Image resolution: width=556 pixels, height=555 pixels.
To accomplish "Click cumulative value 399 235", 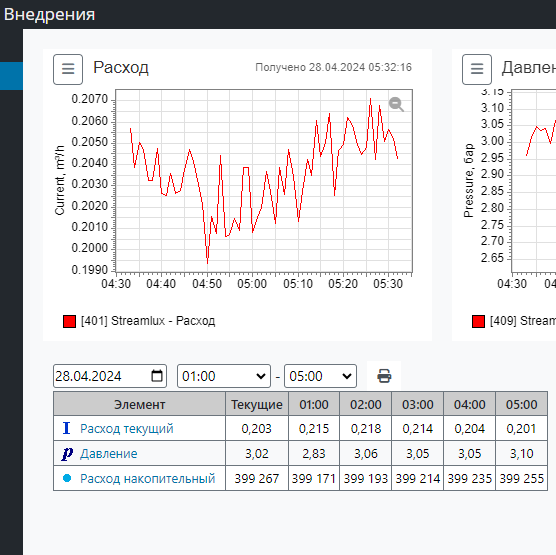I will coord(469,479).
